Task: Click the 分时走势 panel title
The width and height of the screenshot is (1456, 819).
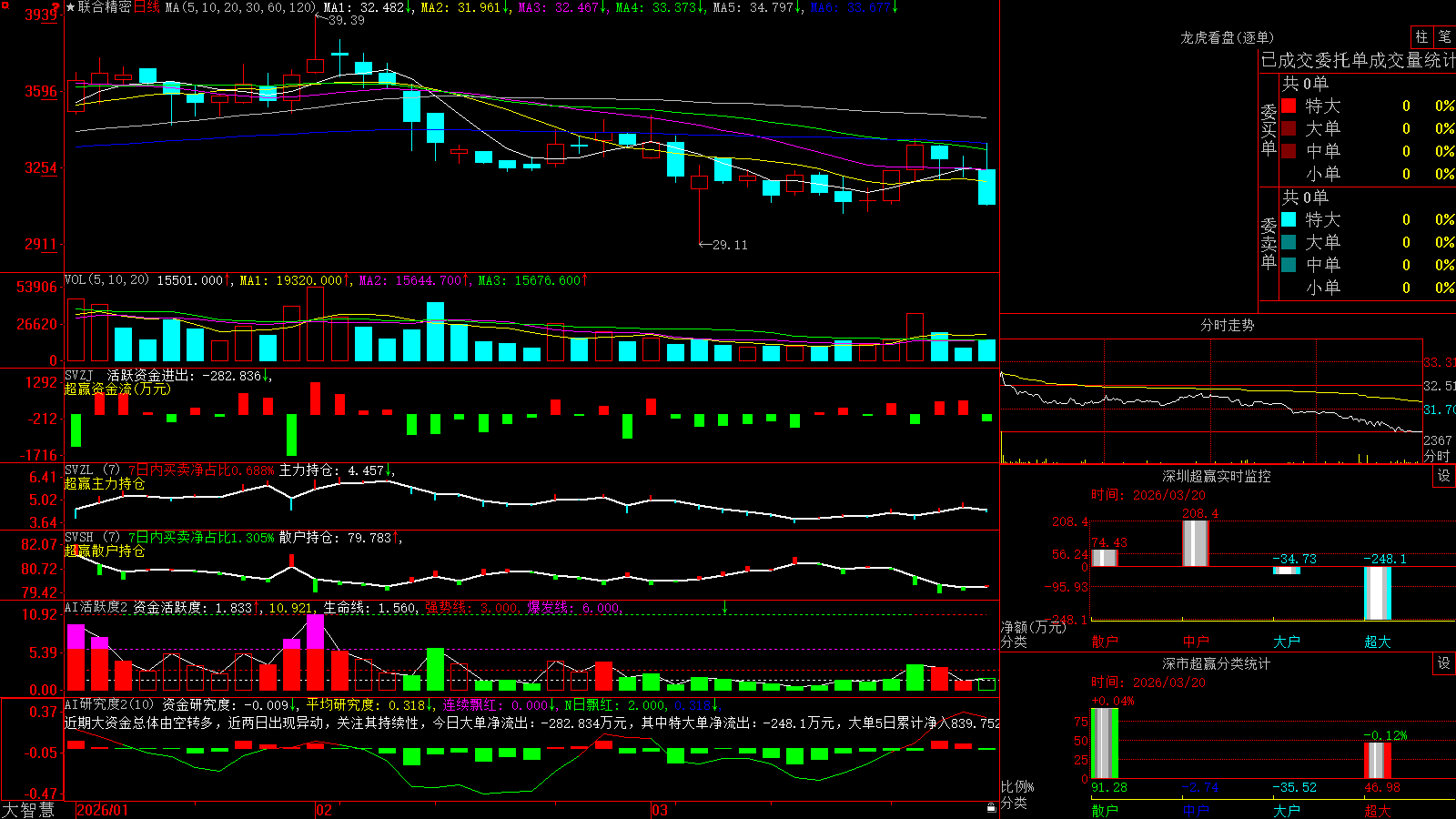Action: [1227, 325]
